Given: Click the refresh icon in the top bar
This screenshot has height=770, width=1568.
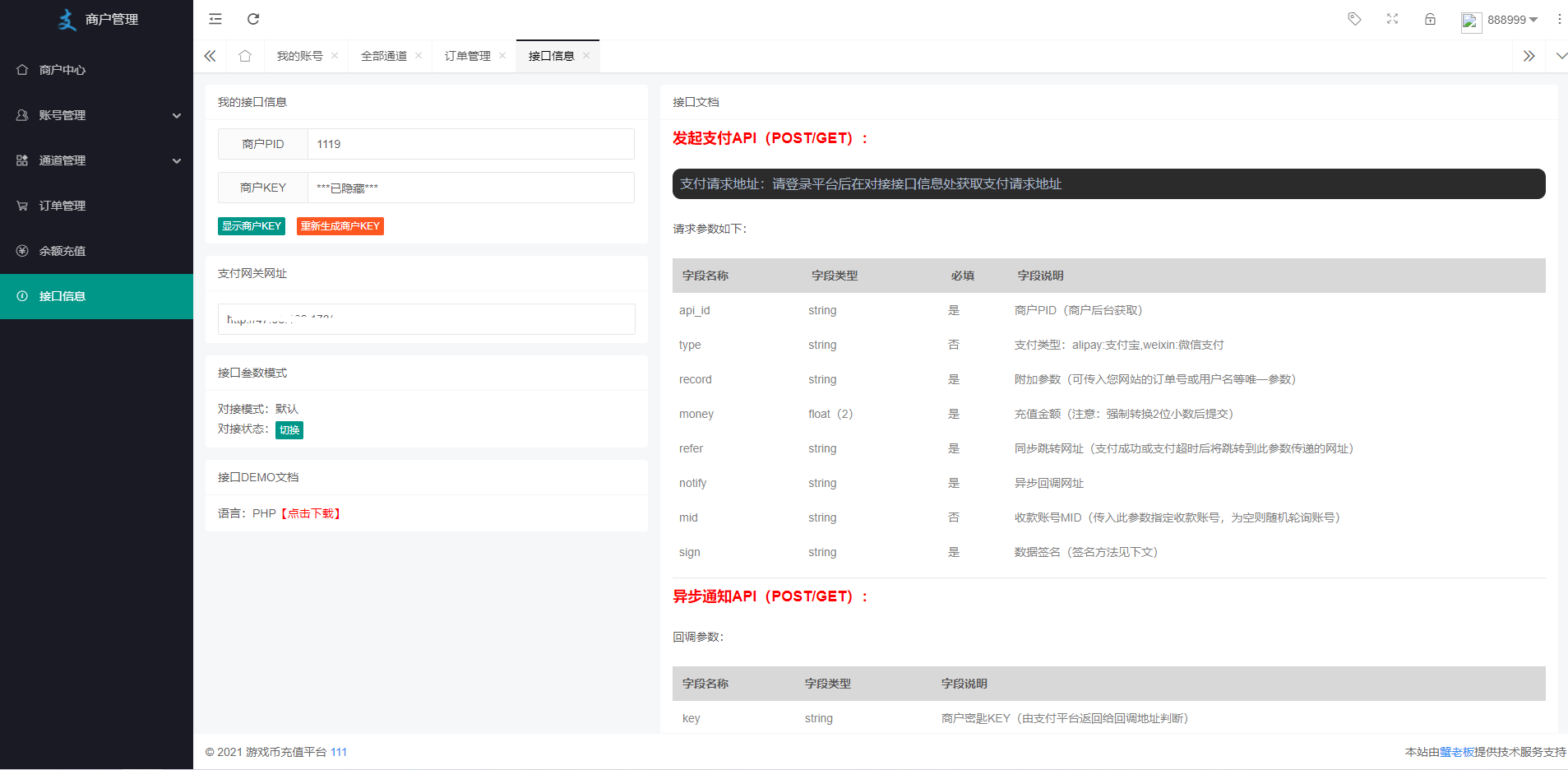Looking at the screenshot, I should 253,19.
